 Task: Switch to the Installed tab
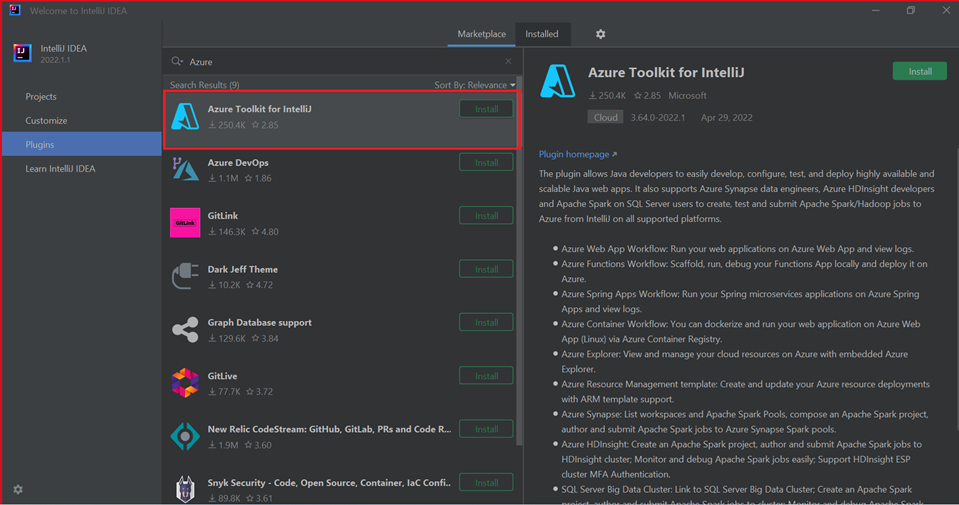coord(542,34)
